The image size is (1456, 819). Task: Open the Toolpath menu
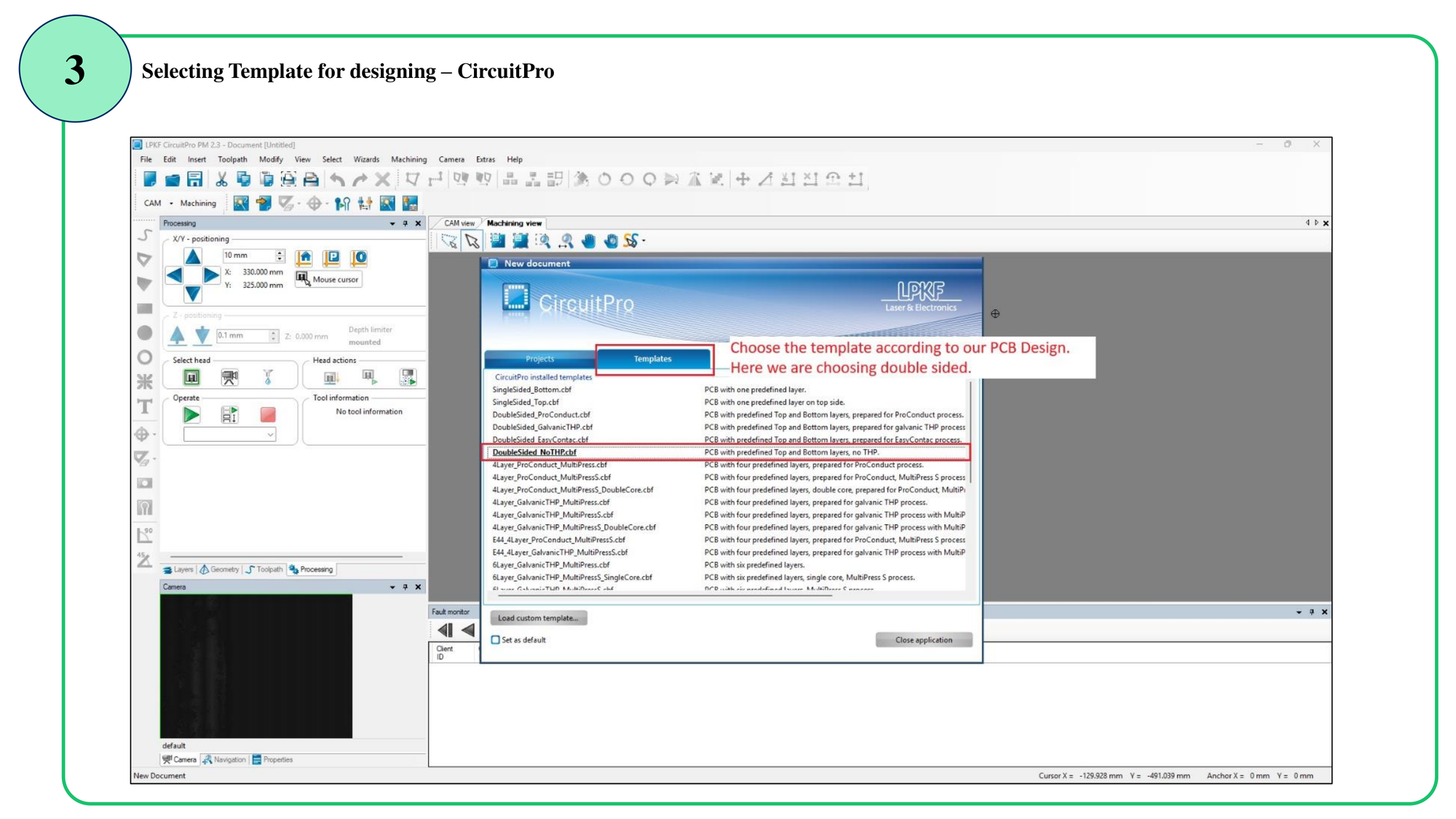point(232,159)
